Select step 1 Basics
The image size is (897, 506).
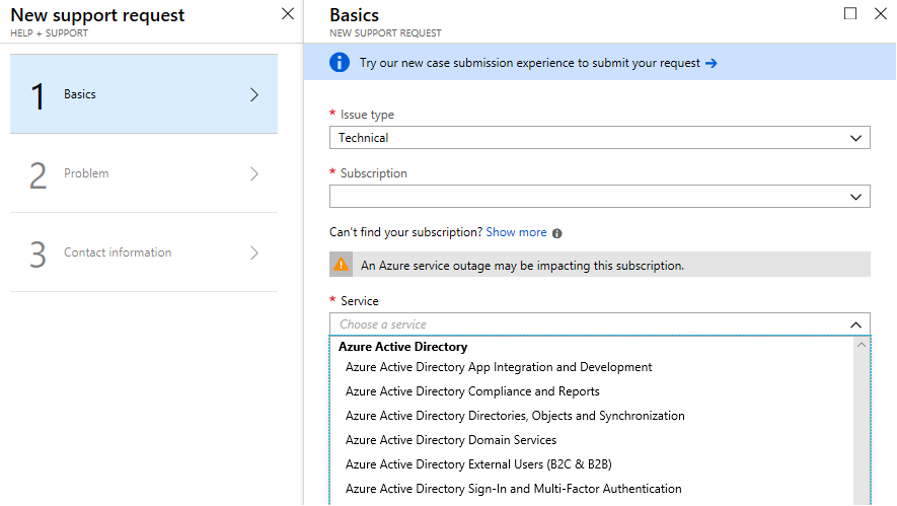(144, 94)
